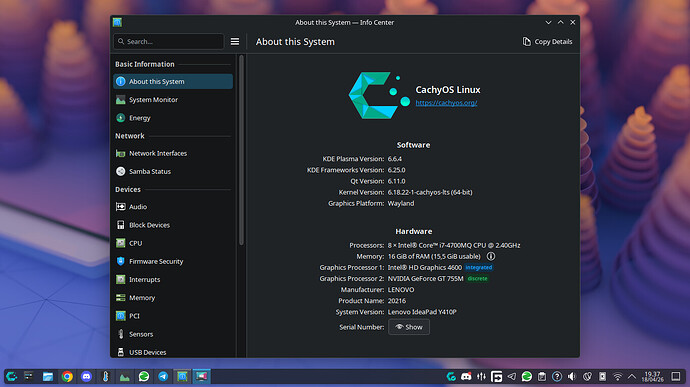Click the sidebar vertical scrollbar
Viewport: 690px width, 387px height.
[241, 150]
